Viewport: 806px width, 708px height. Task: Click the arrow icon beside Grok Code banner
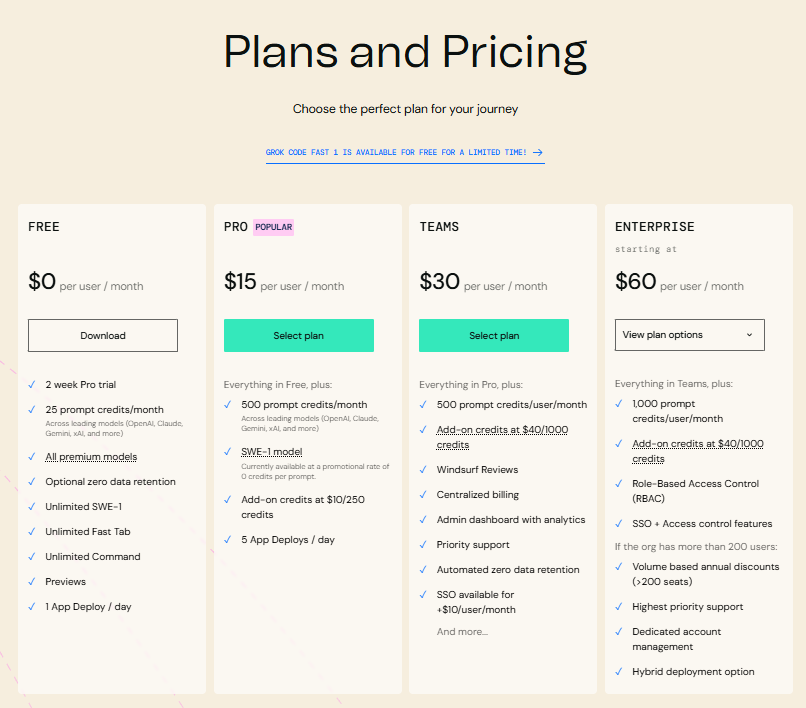pos(538,153)
